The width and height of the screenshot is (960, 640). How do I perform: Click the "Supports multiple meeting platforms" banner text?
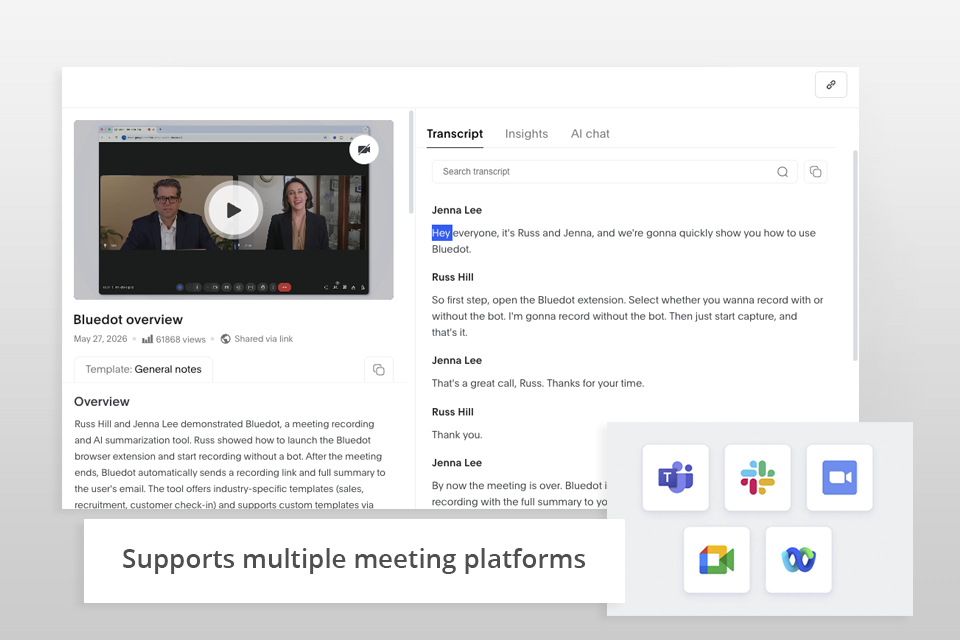click(x=354, y=559)
